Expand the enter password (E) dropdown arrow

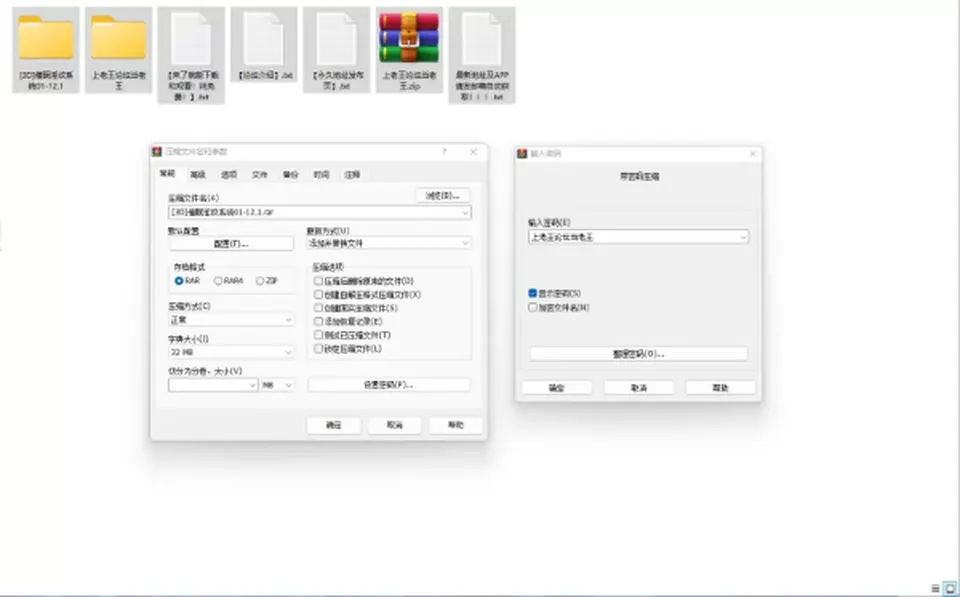click(743, 237)
